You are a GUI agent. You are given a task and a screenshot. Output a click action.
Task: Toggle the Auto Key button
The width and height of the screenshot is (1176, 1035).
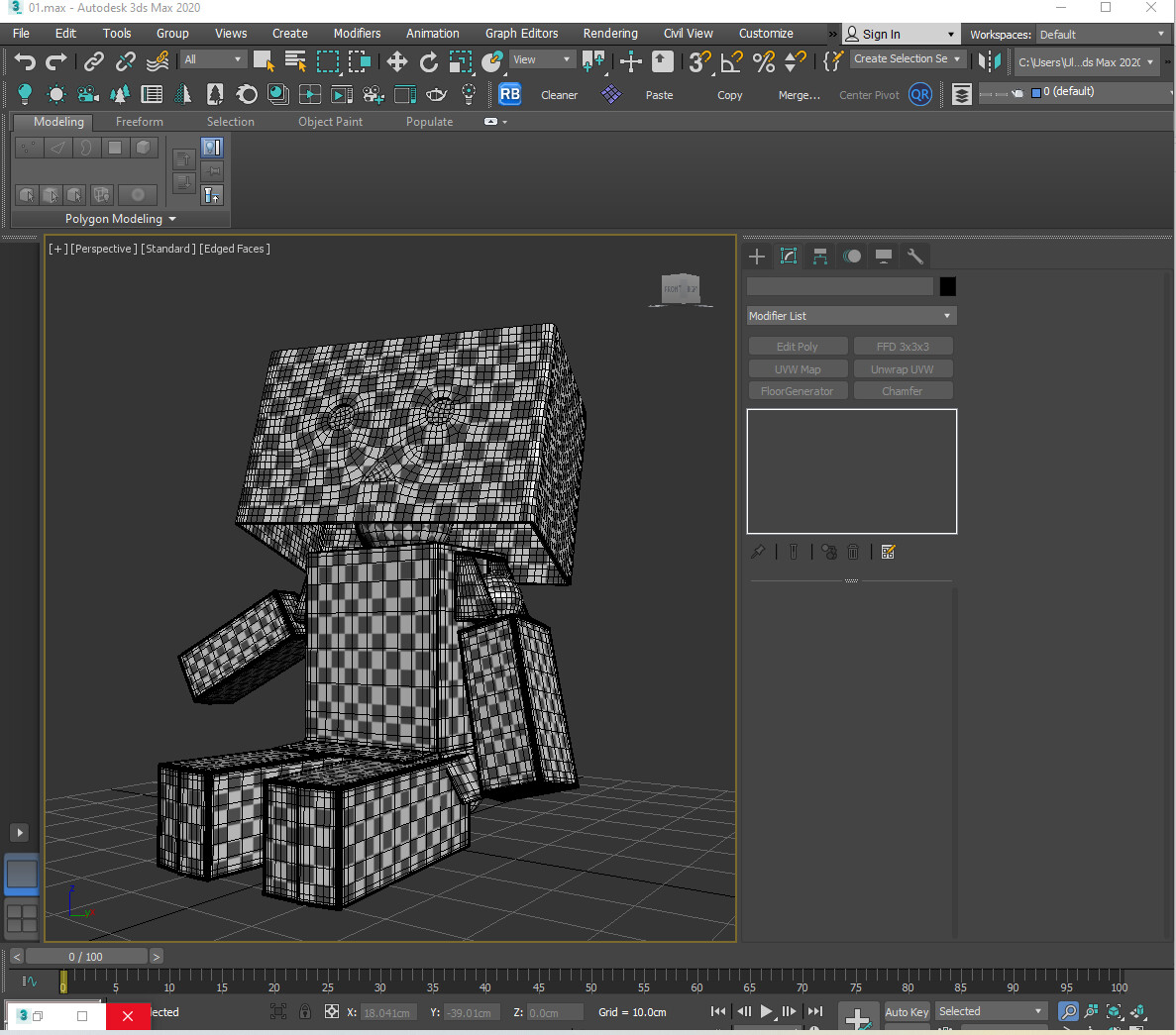point(907,1012)
